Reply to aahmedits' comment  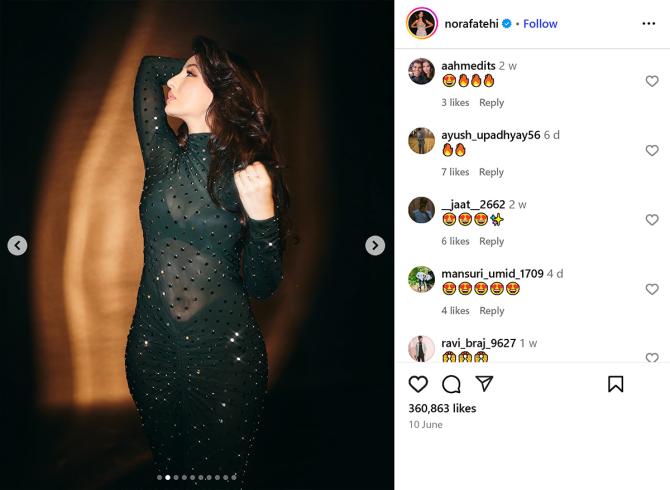(x=491, y=103)
